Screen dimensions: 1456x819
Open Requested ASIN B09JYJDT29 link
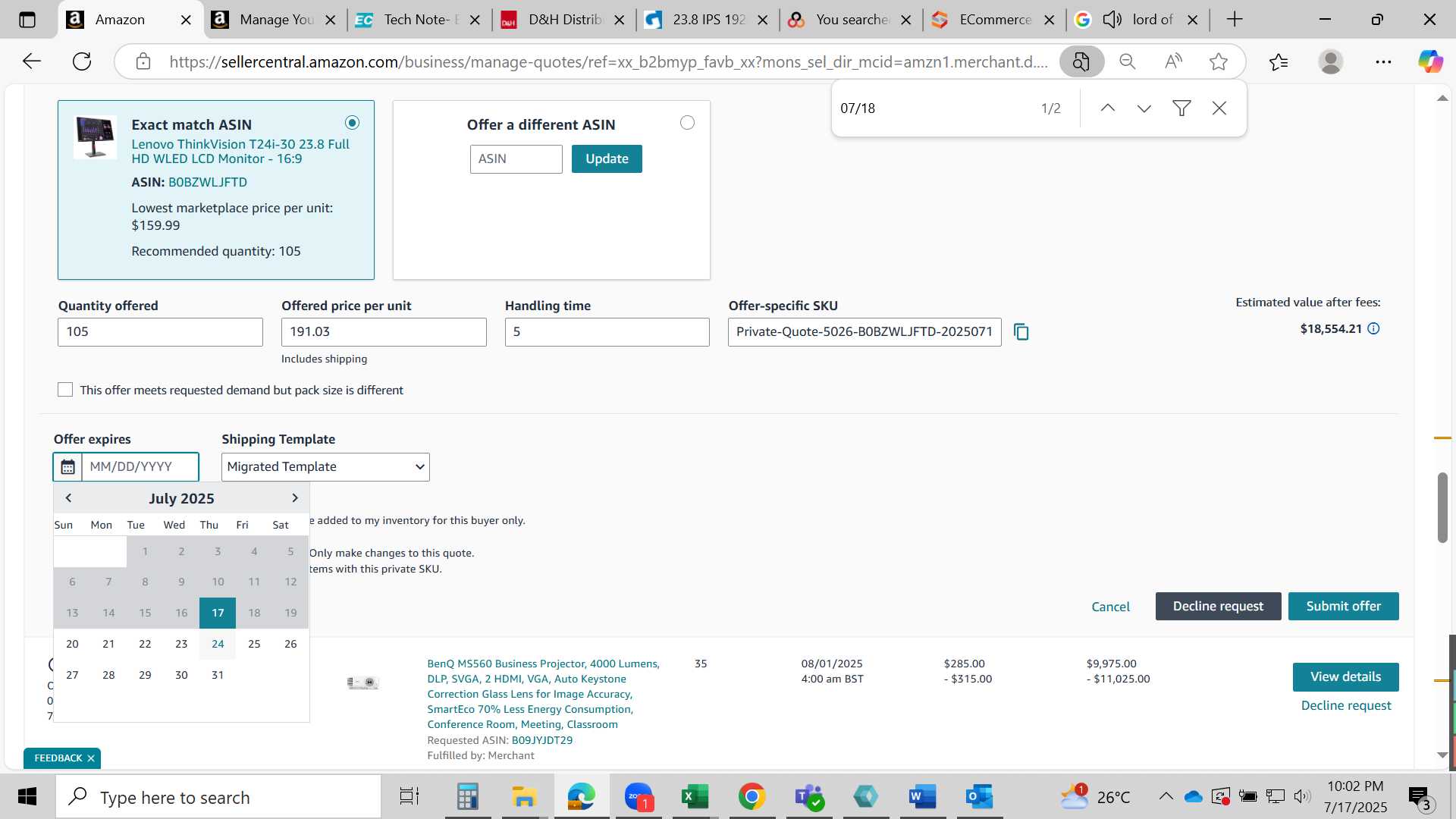click(x=541, y=740)
